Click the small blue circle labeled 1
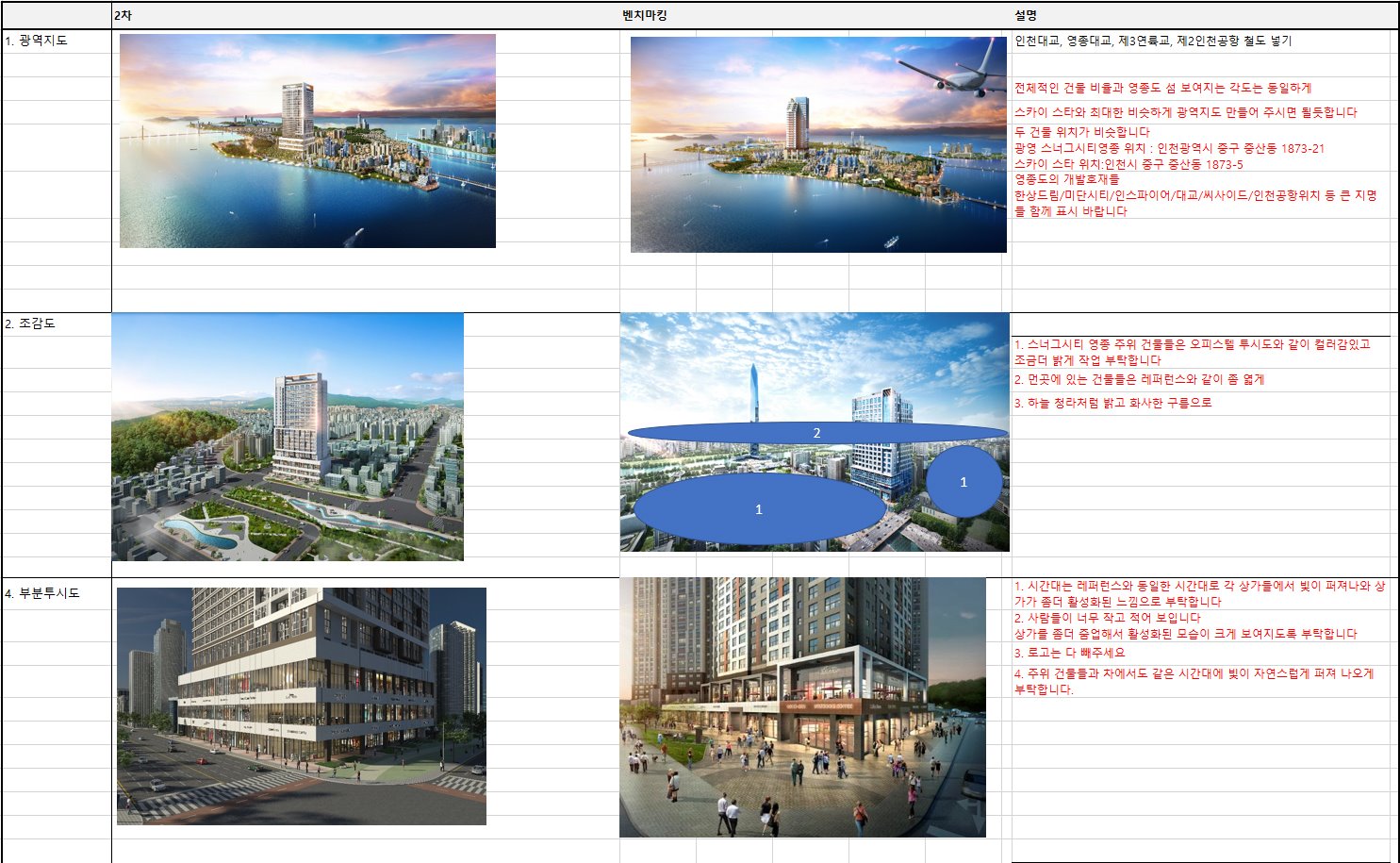 click(x=964, y=482)
